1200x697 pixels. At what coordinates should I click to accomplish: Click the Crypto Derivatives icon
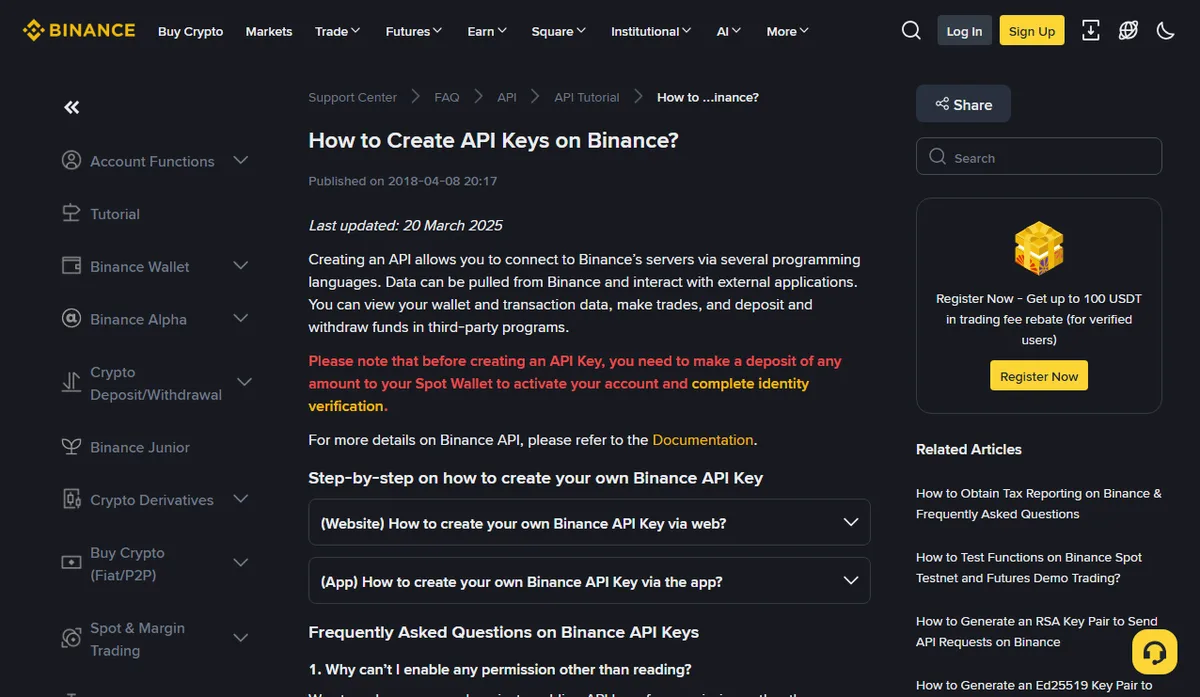(x=71, y=499)
